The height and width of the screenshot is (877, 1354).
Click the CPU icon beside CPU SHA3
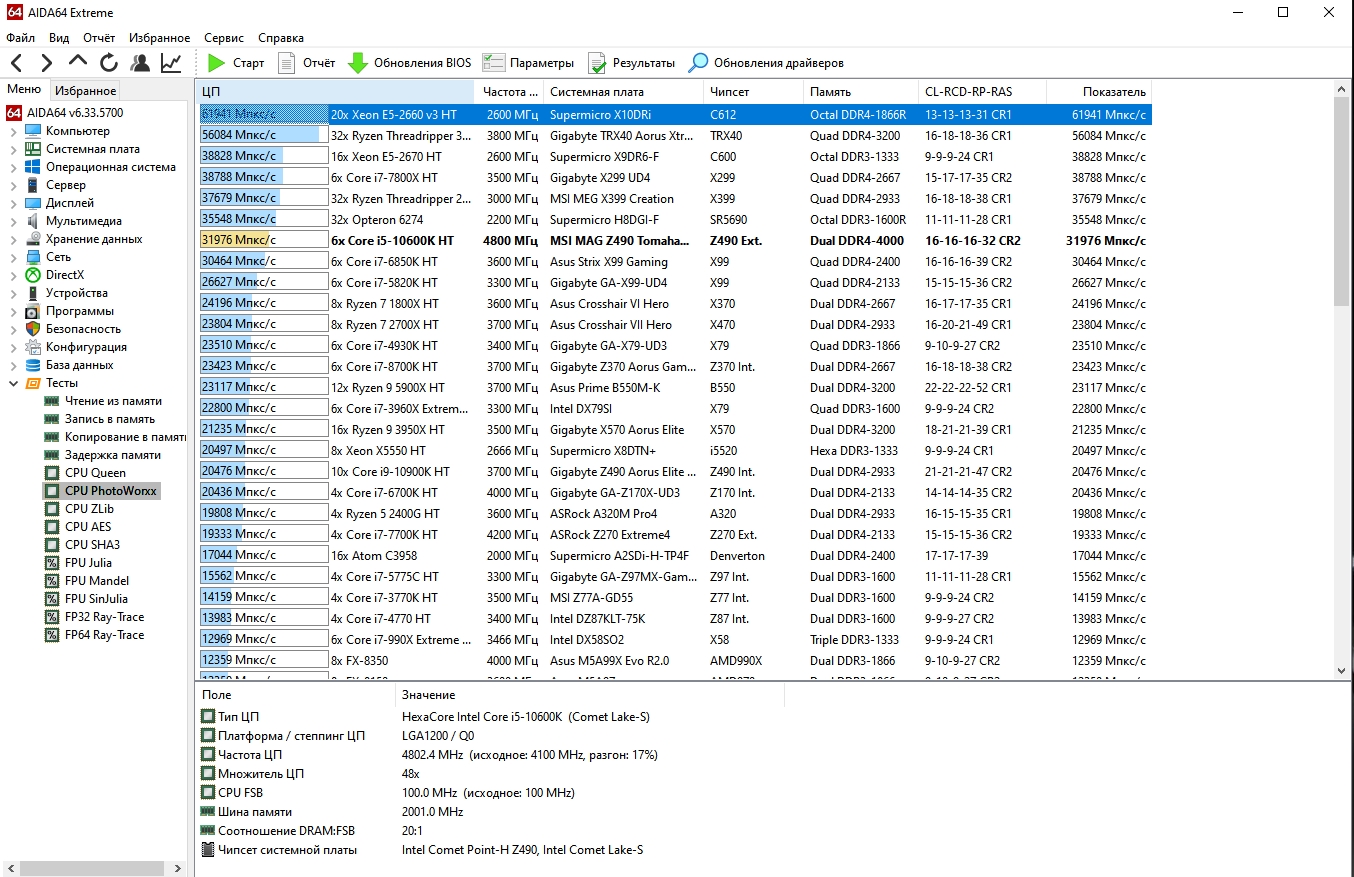tap(52, 545)
